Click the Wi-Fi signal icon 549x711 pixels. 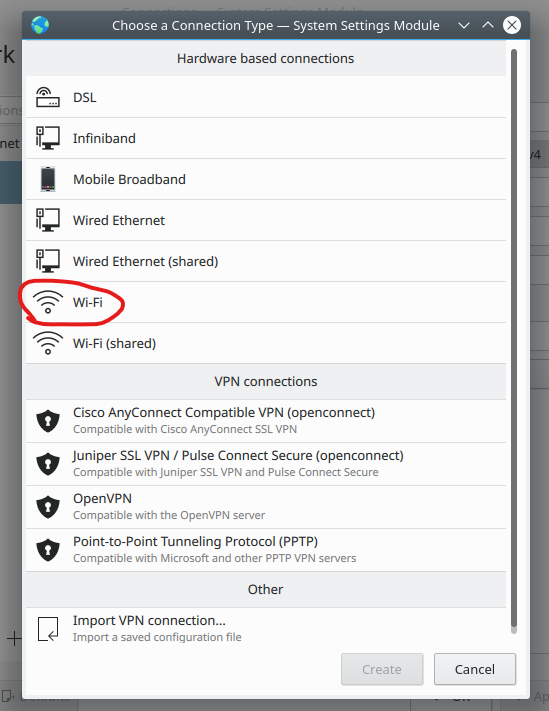click(x=48, y=302)
